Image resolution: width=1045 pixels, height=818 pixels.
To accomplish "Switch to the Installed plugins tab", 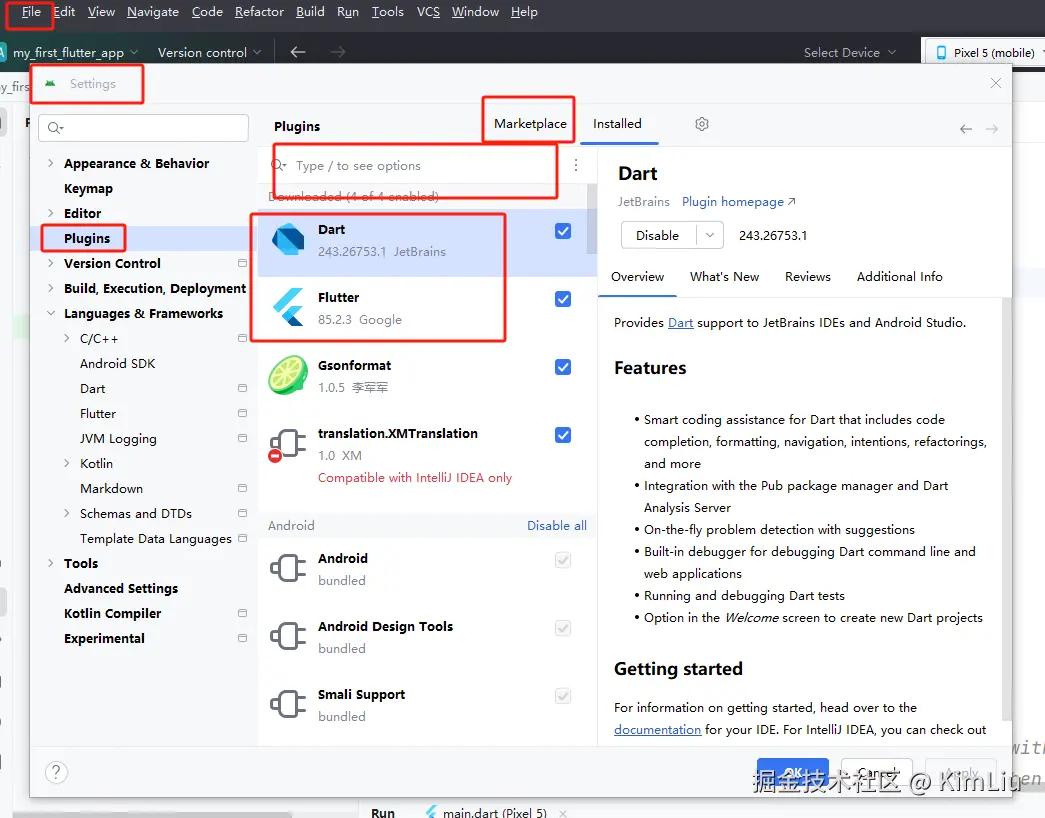I will point(617,123).
